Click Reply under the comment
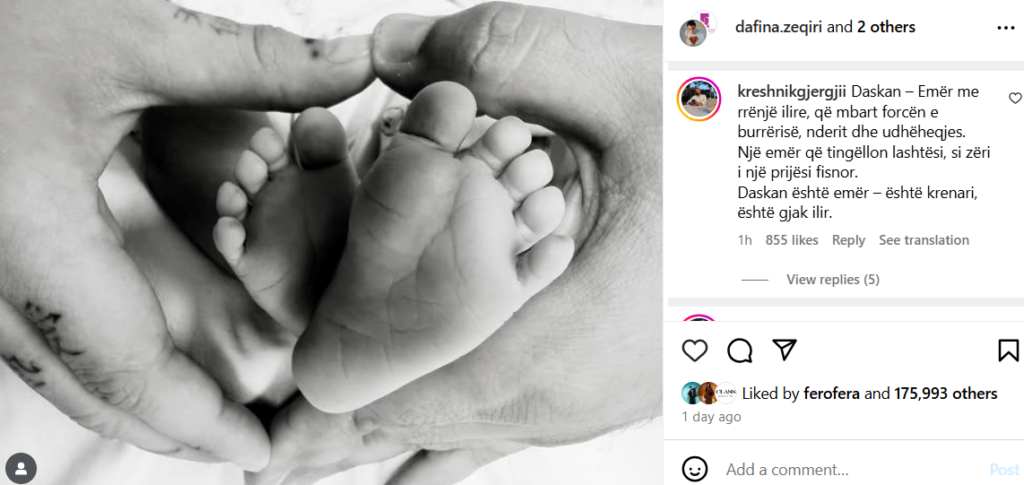Viewport: 1024px width, 485px height. [x=848, y=240]
